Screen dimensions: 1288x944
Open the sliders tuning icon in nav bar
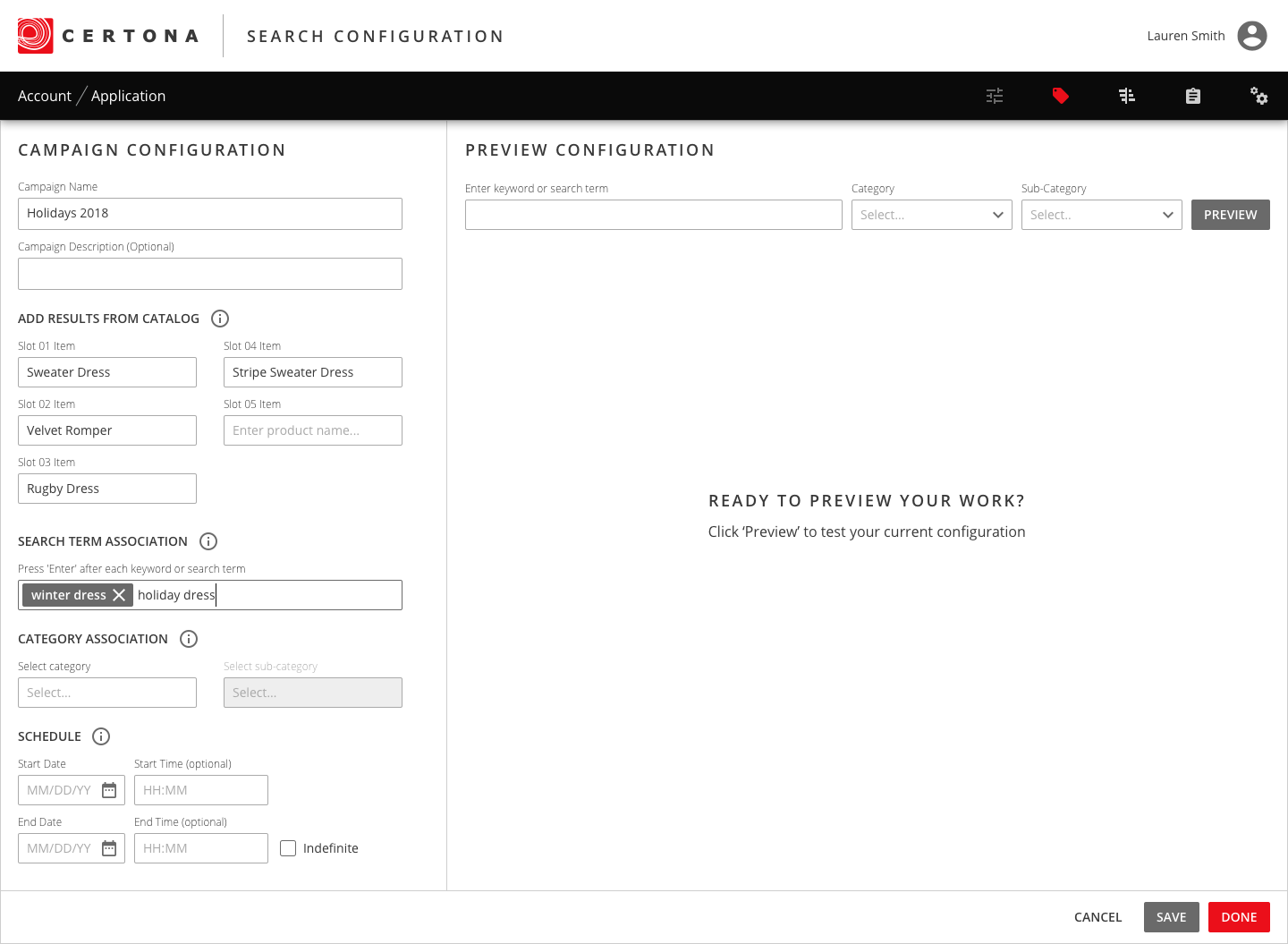995,96
